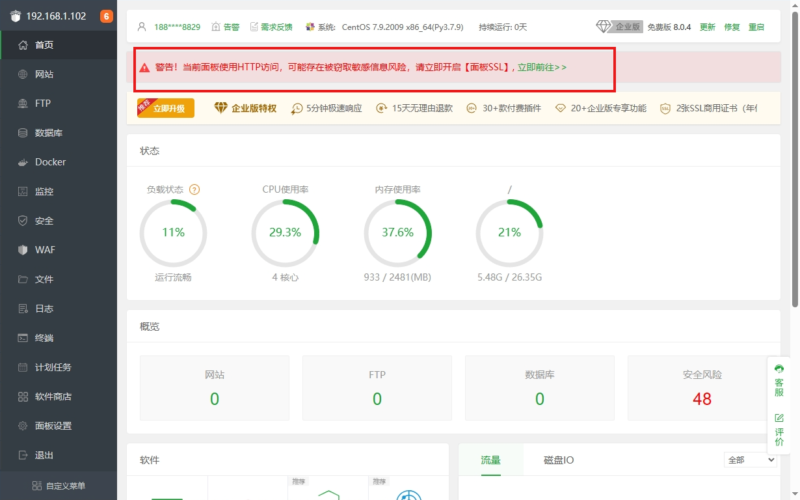Open the 首页 home menu item

[59, 45]
